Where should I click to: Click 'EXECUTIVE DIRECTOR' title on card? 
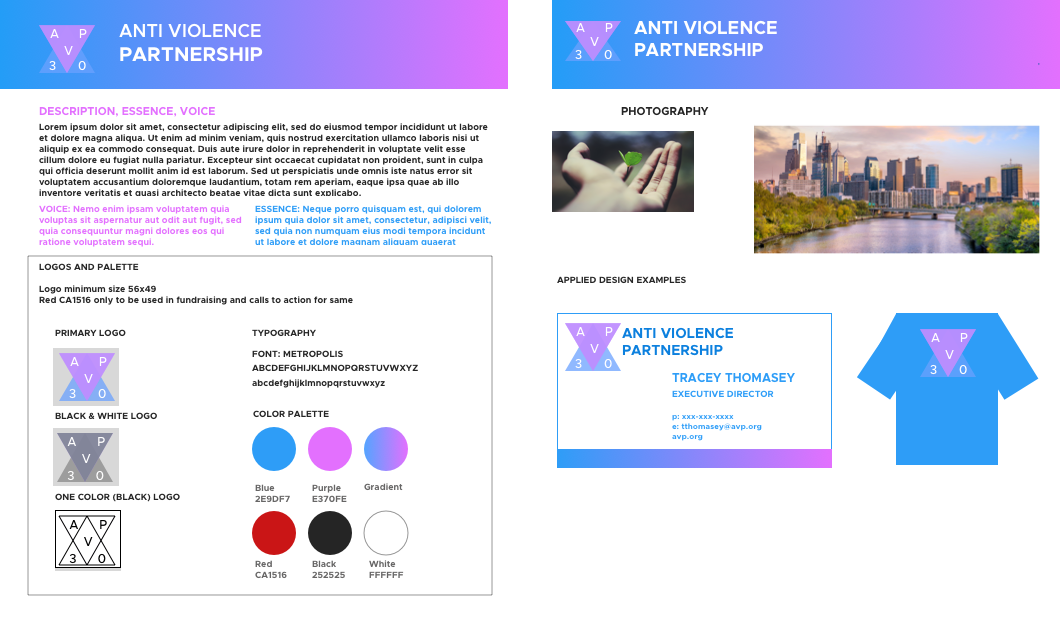(723, 394)
